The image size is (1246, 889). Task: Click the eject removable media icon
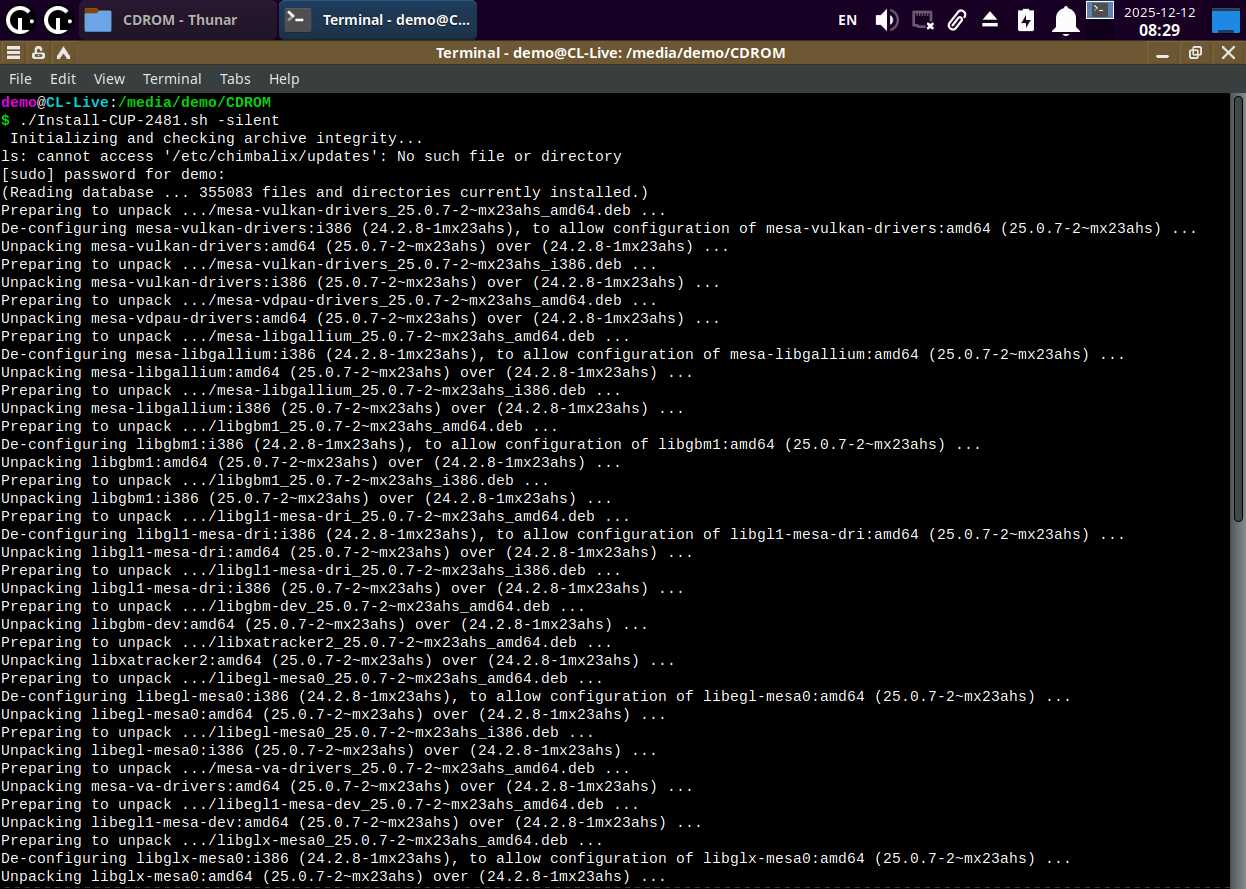pos(990,19)
